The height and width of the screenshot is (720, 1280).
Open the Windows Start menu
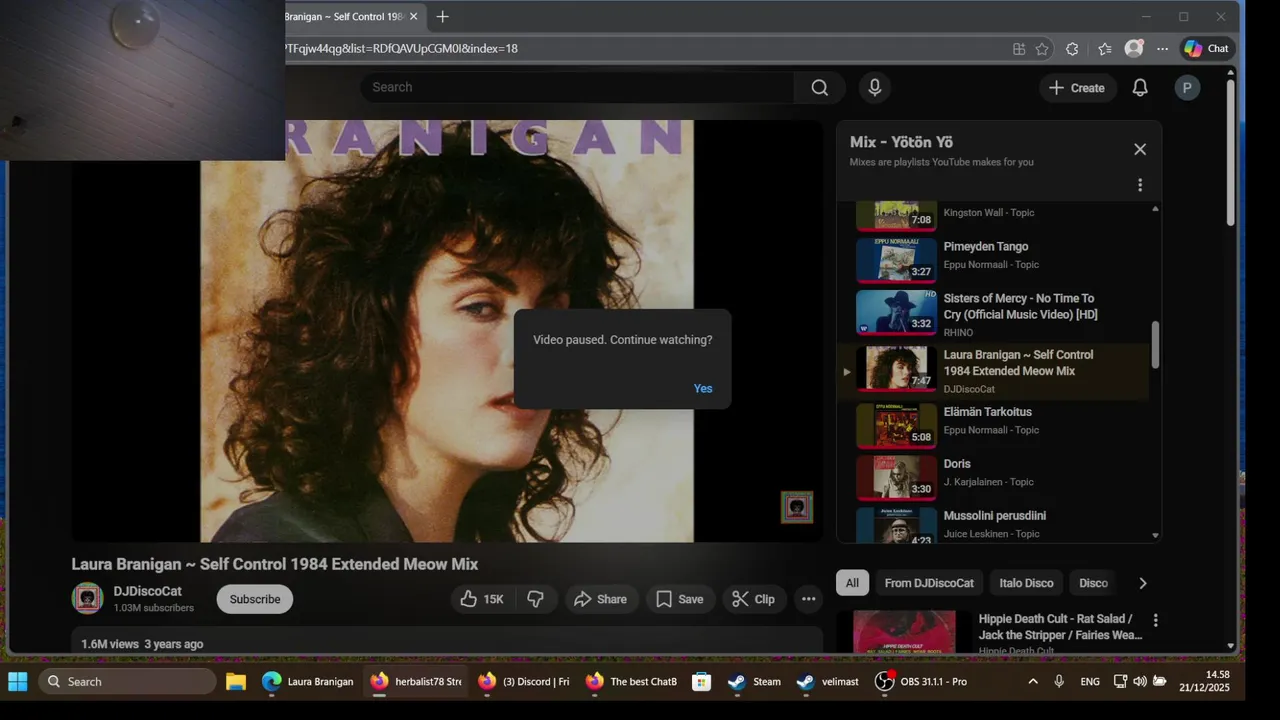click(18, 681)
